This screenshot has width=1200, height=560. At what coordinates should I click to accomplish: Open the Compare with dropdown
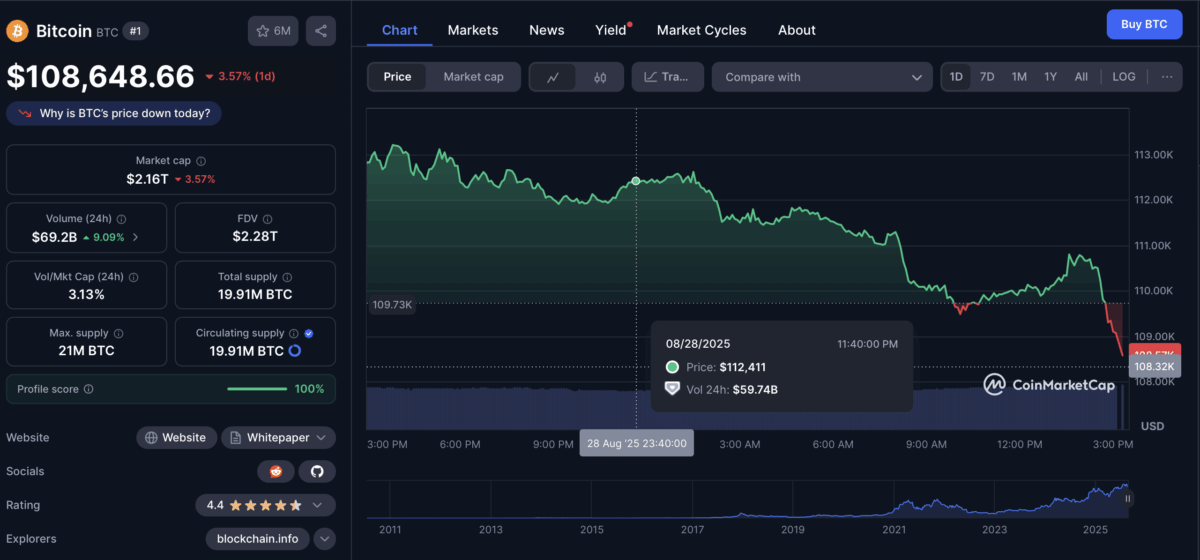pos(823,77)
